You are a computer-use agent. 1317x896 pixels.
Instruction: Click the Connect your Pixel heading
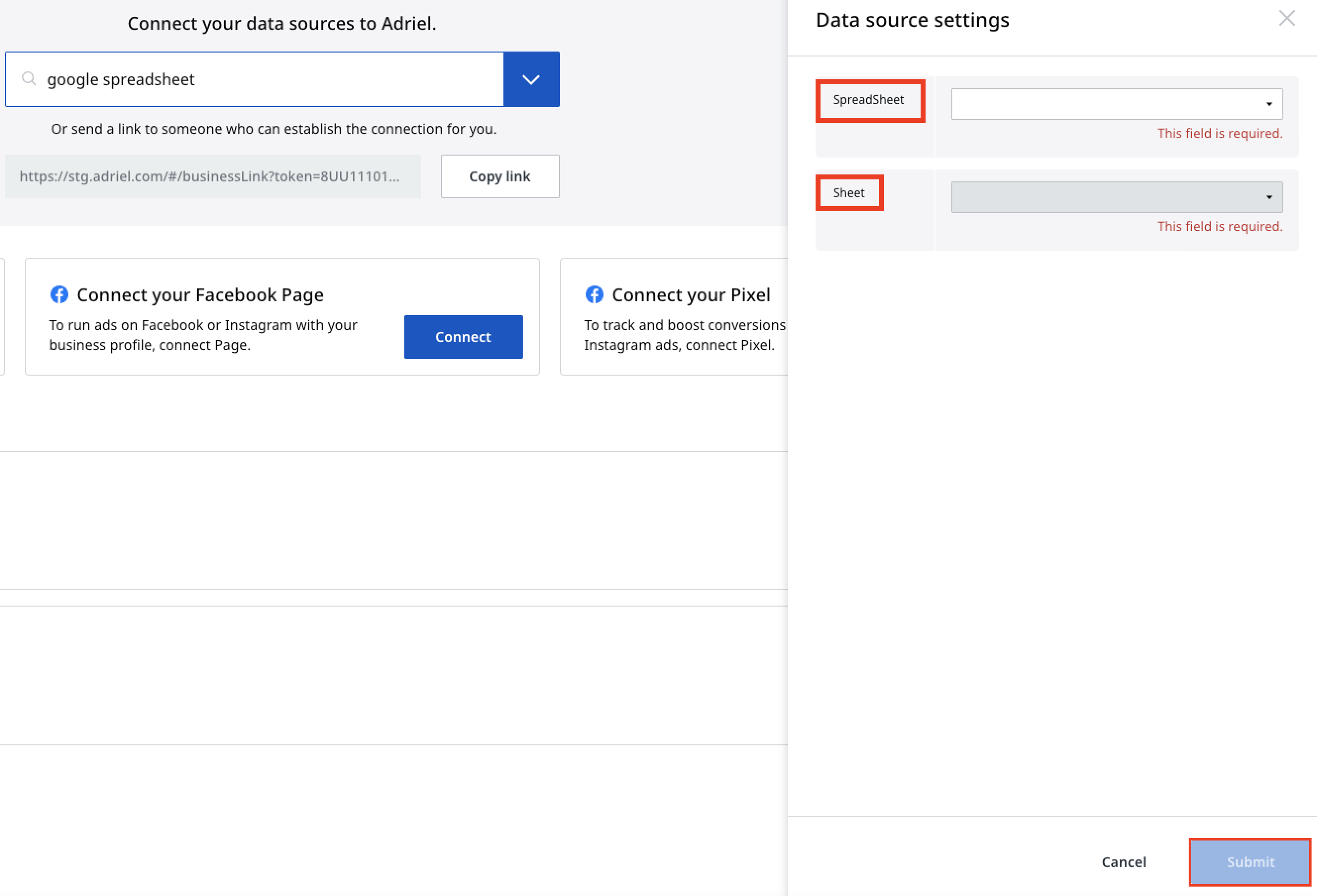[691, 295]
